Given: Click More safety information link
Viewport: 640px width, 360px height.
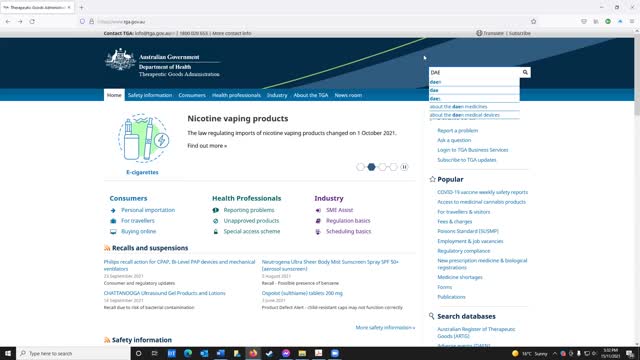Looking at the screenshot, I should [385, 327].
